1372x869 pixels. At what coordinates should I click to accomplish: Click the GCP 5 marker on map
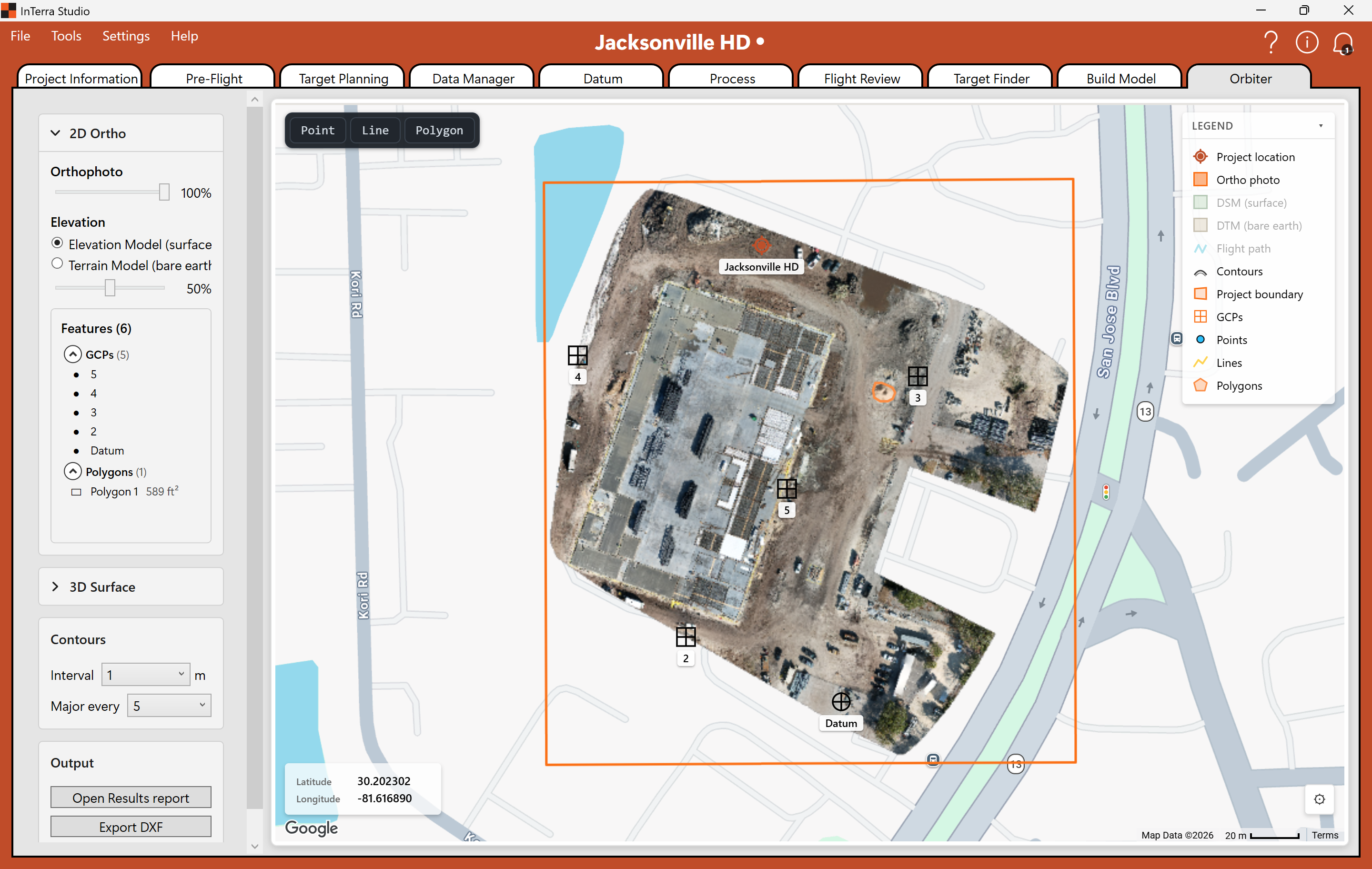point(786,488)
